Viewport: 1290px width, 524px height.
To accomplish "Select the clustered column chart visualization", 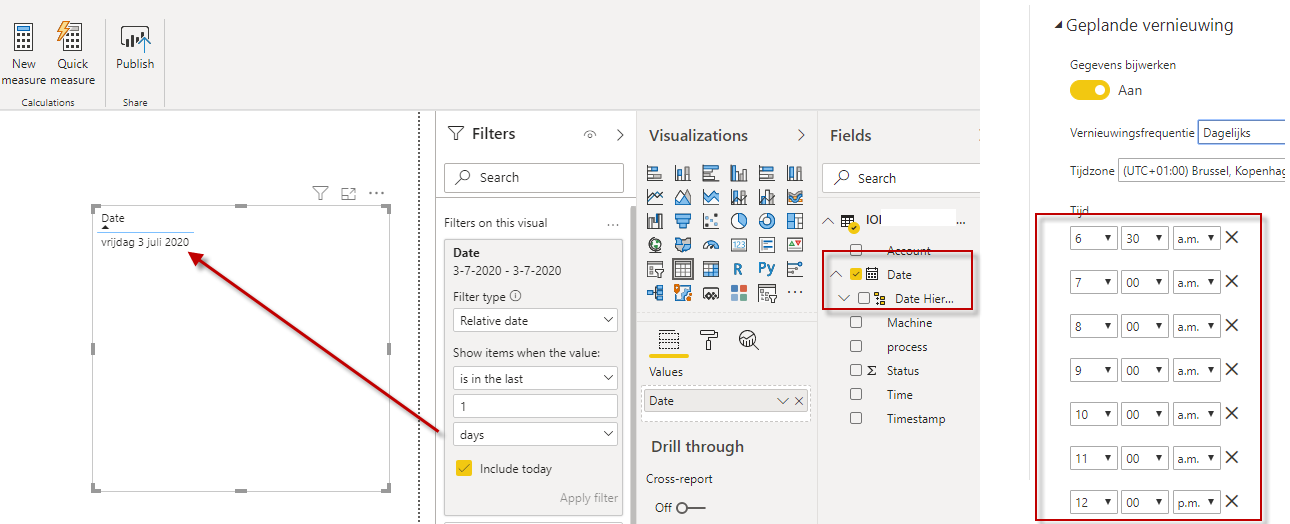I will (x=739, y=172).
